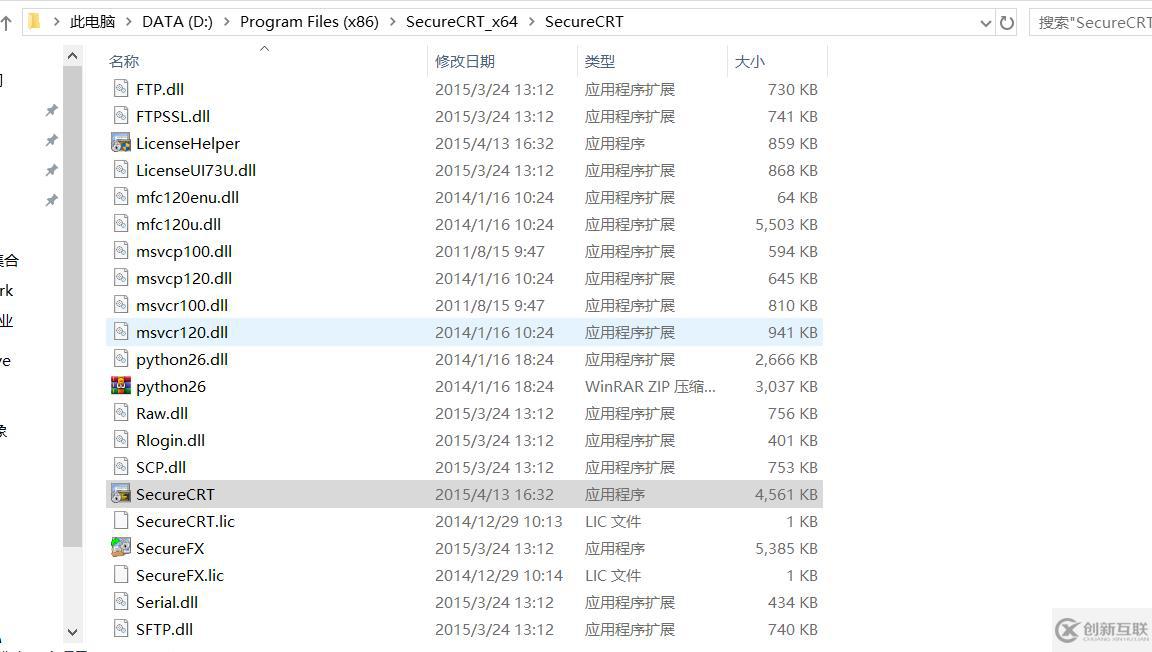
Task: Select the file named Serial.dll
Action: click(167, 602)
